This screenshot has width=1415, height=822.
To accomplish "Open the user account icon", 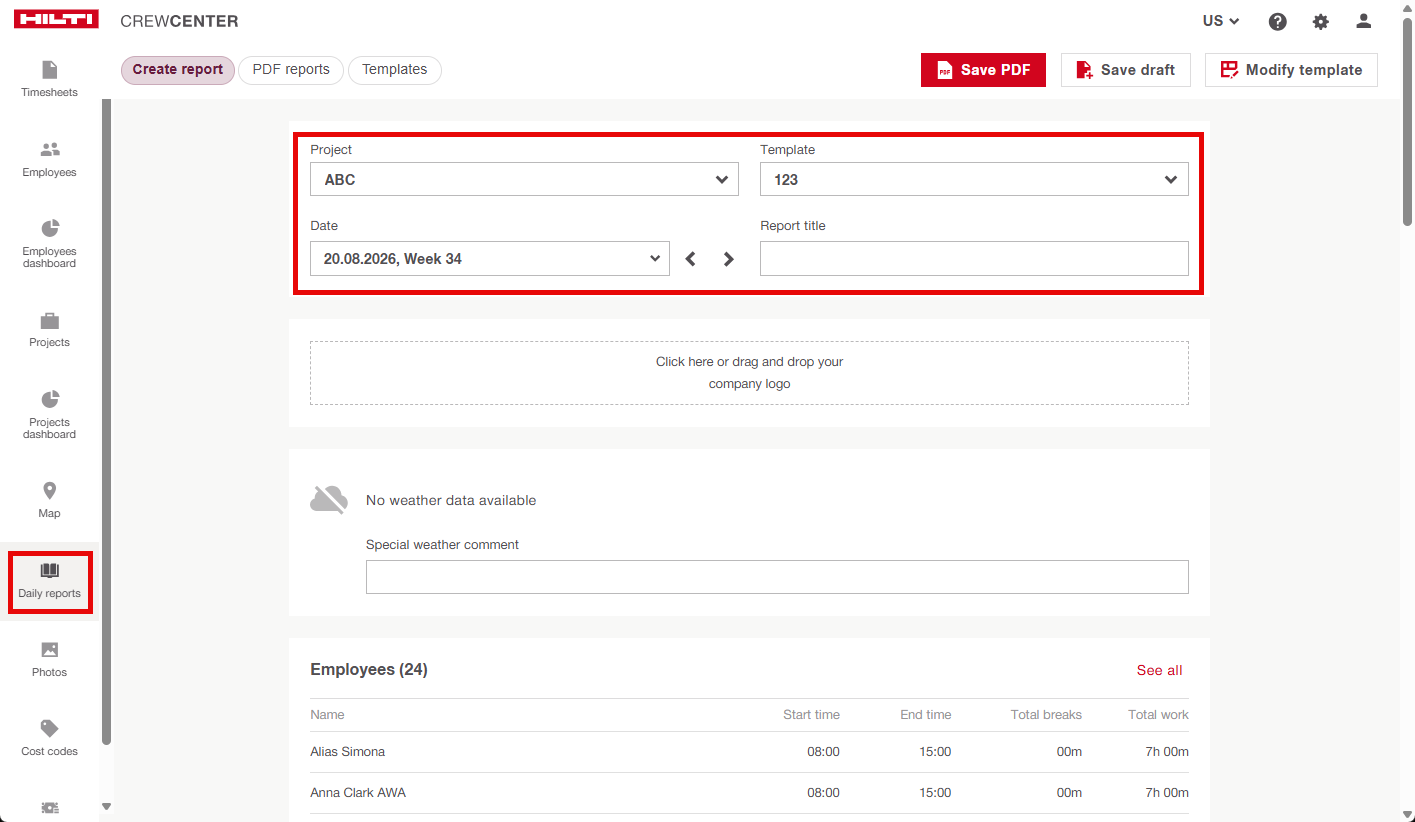I will (x=1363, y=21).
